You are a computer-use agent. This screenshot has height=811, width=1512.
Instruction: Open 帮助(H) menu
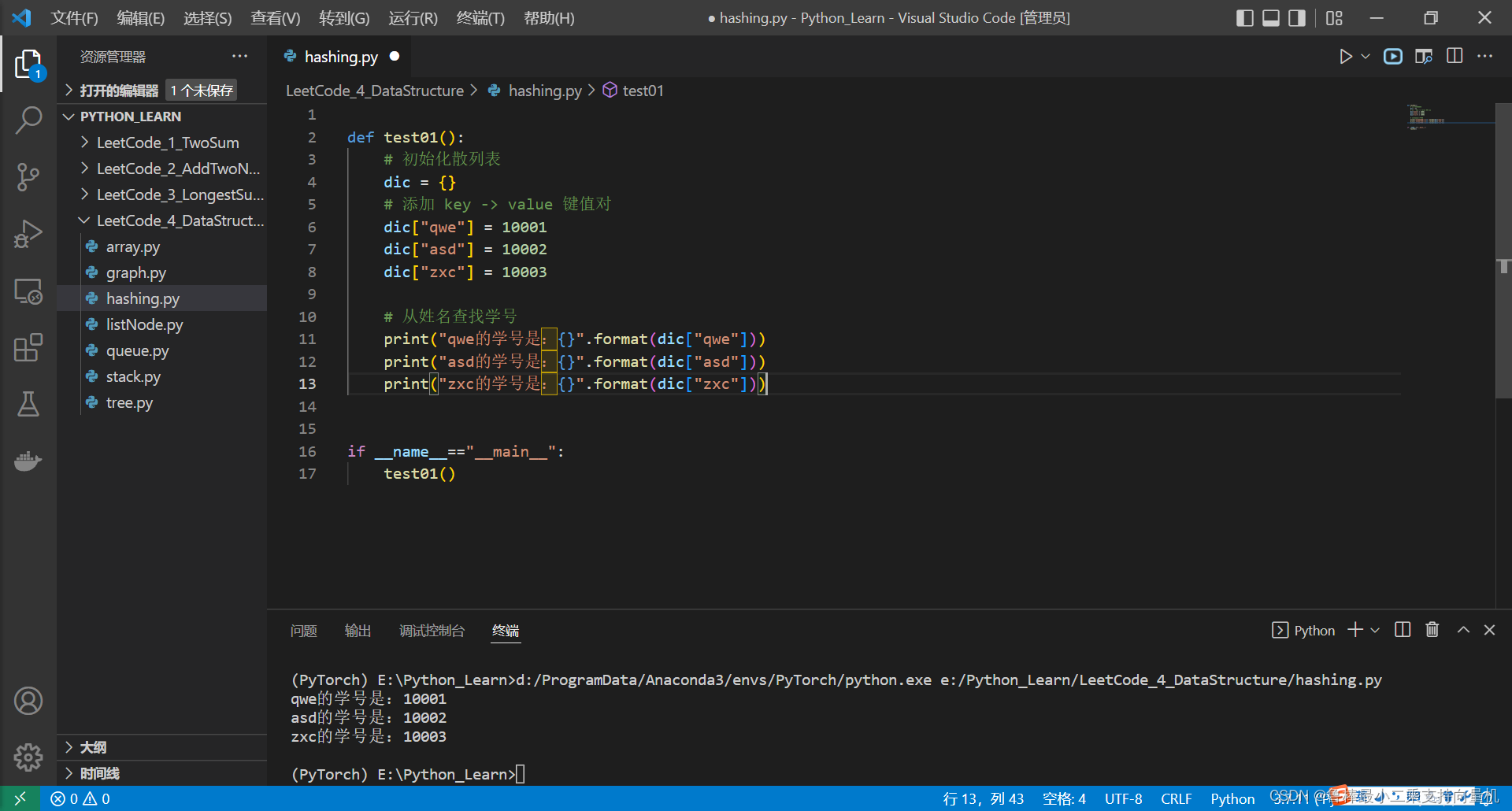(549, 18)
